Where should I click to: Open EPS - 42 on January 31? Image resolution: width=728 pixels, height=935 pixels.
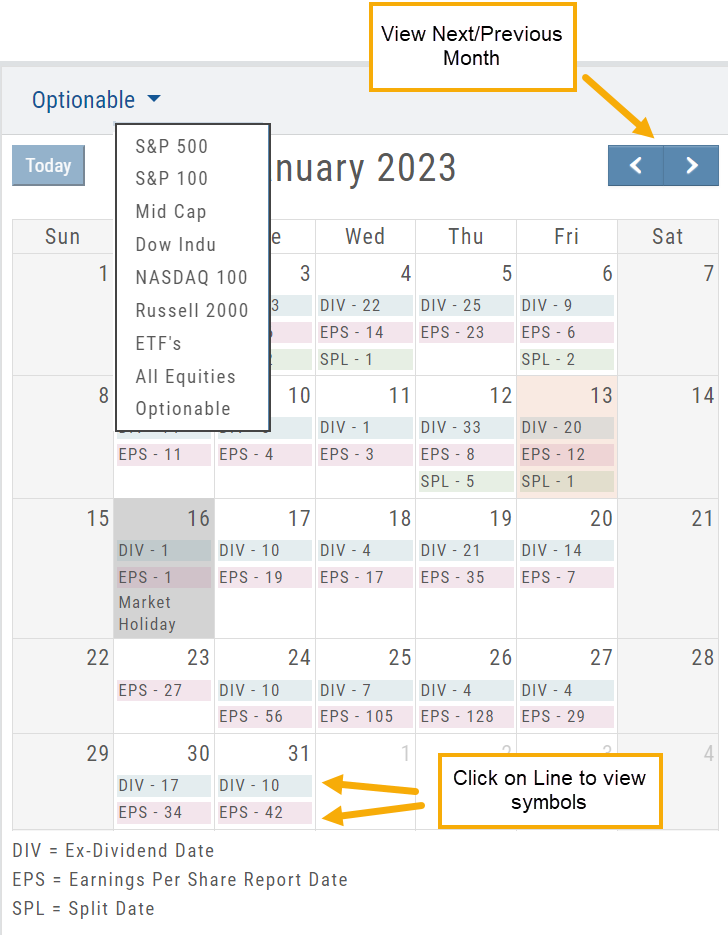tap(264, 812)
